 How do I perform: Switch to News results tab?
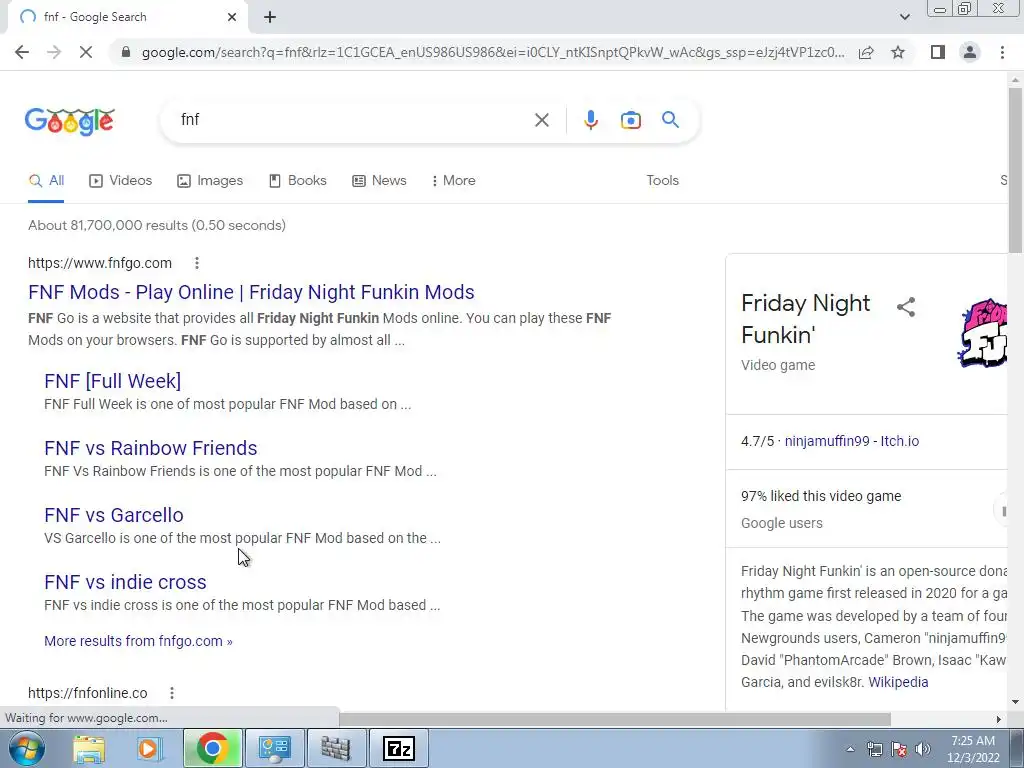(x=379, y=181)
